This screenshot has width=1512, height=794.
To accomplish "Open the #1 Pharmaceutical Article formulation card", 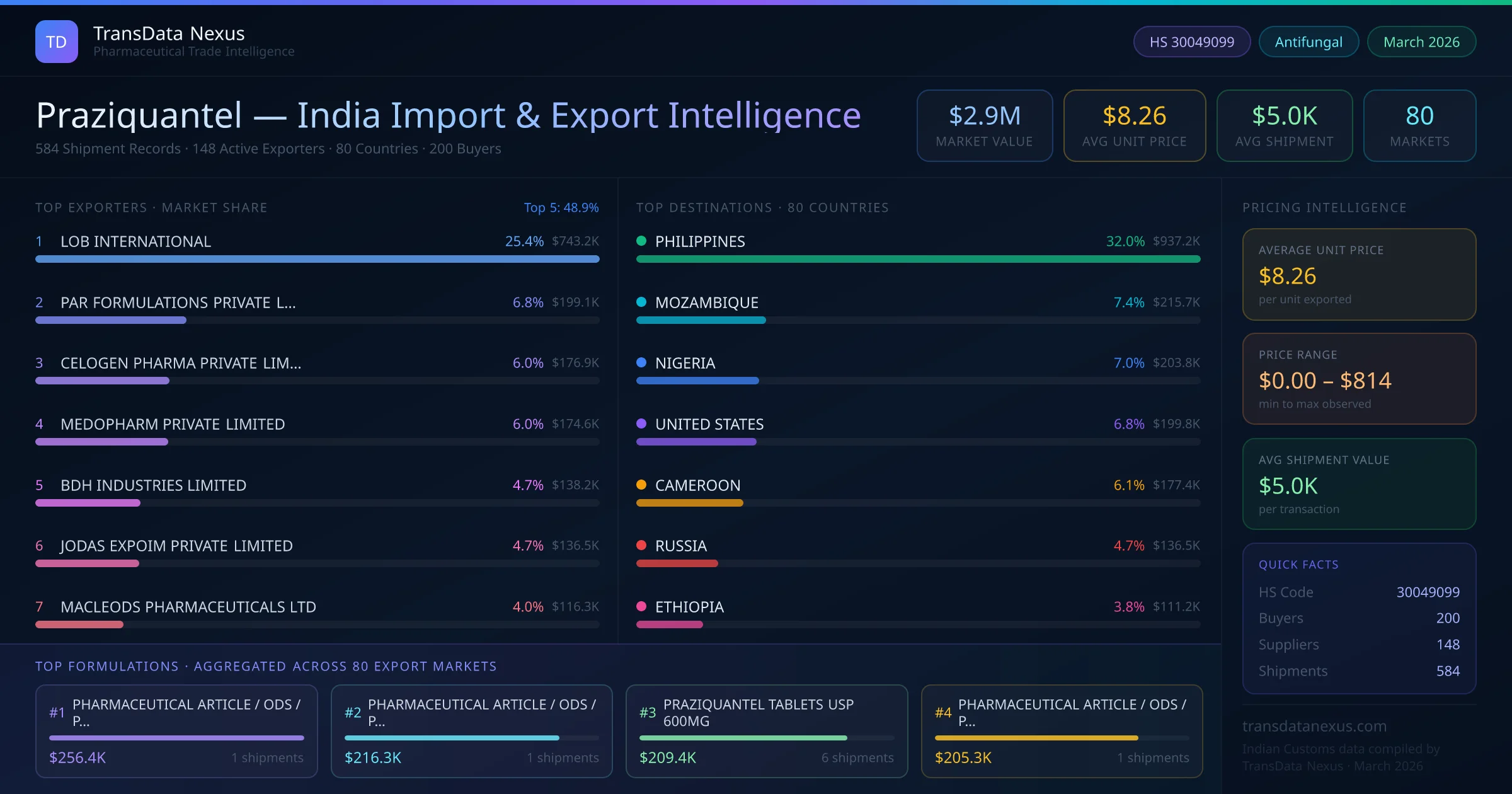I will point(176,731).
